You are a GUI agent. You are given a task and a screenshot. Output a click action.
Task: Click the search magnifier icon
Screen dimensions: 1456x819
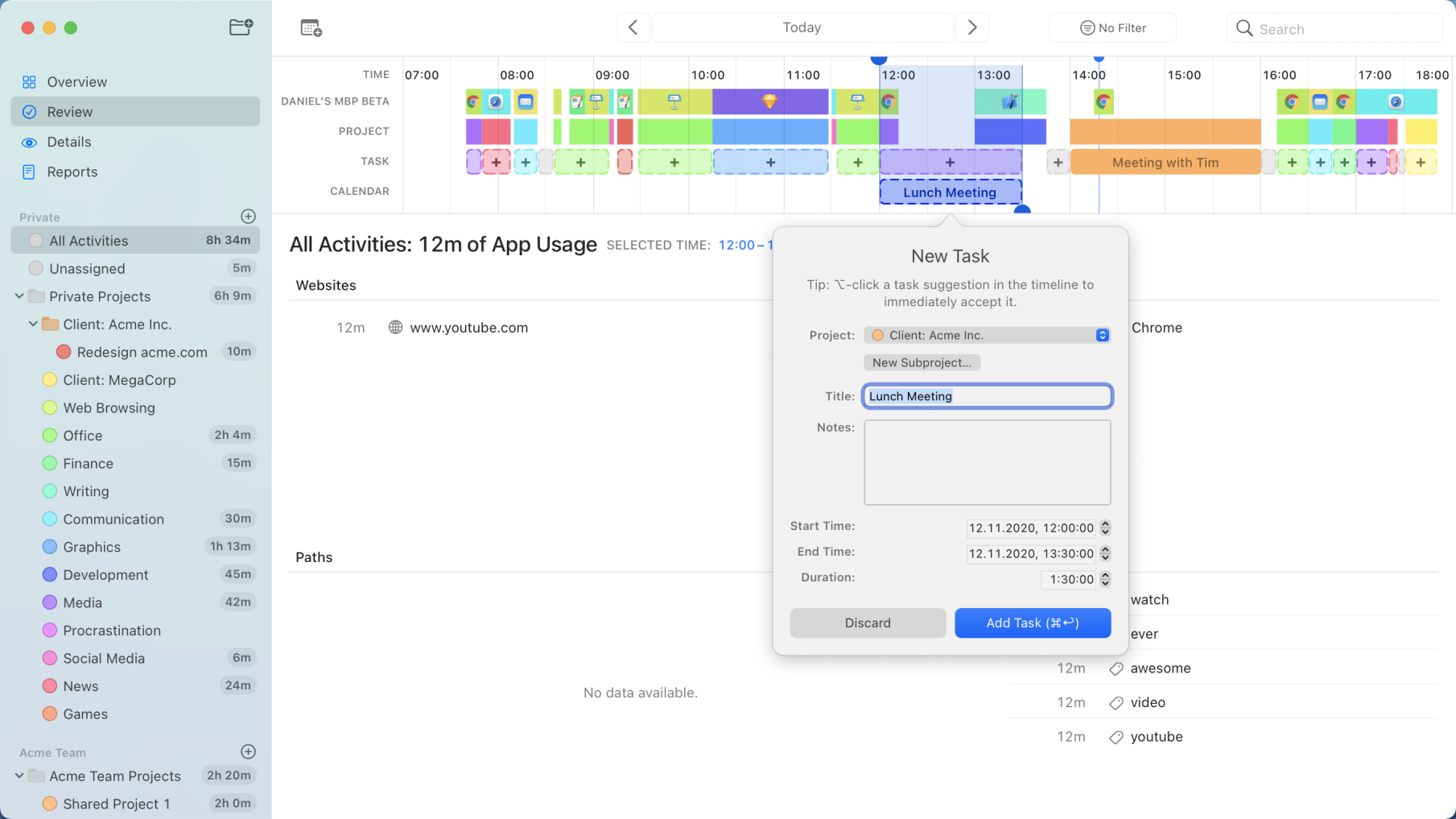[1244, 27]
